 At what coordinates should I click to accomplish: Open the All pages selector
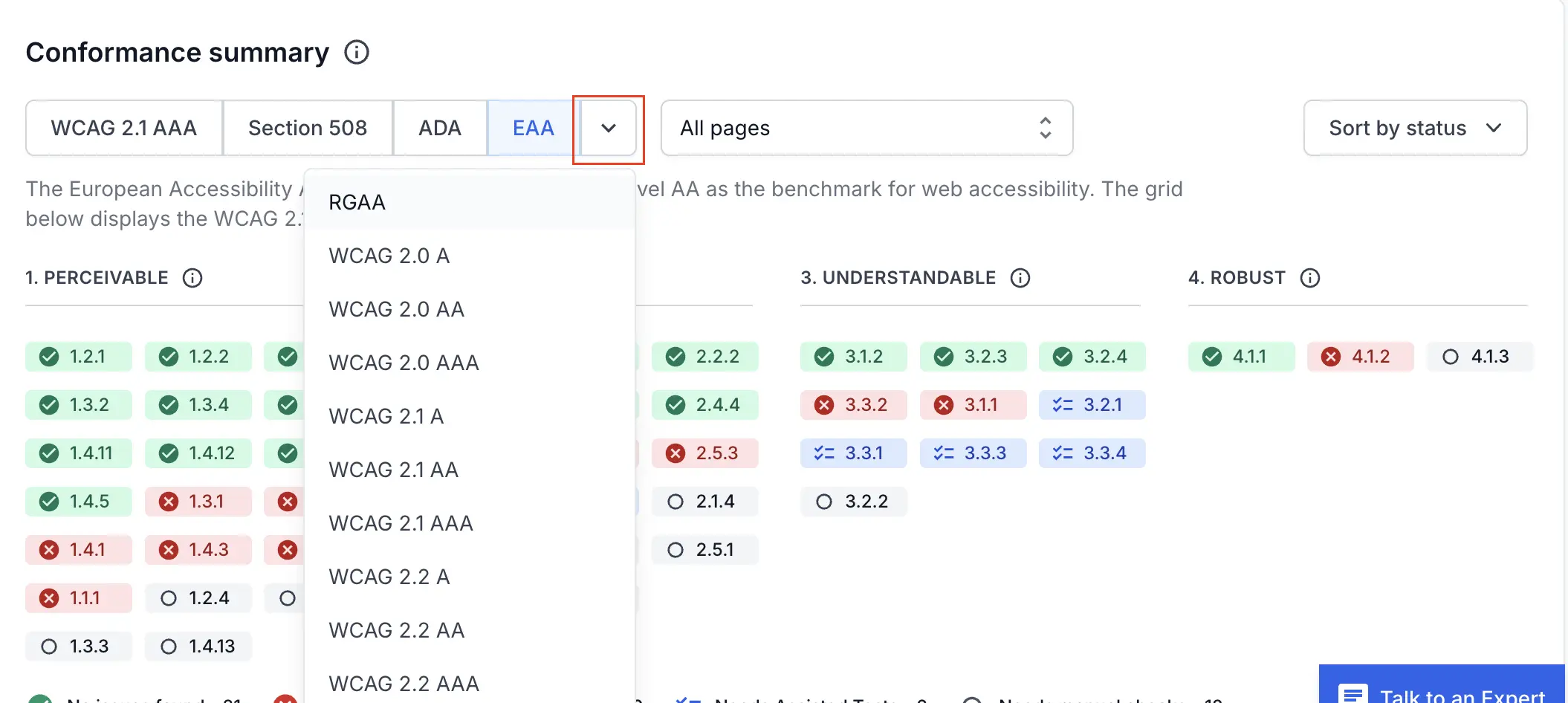[866, 128]
